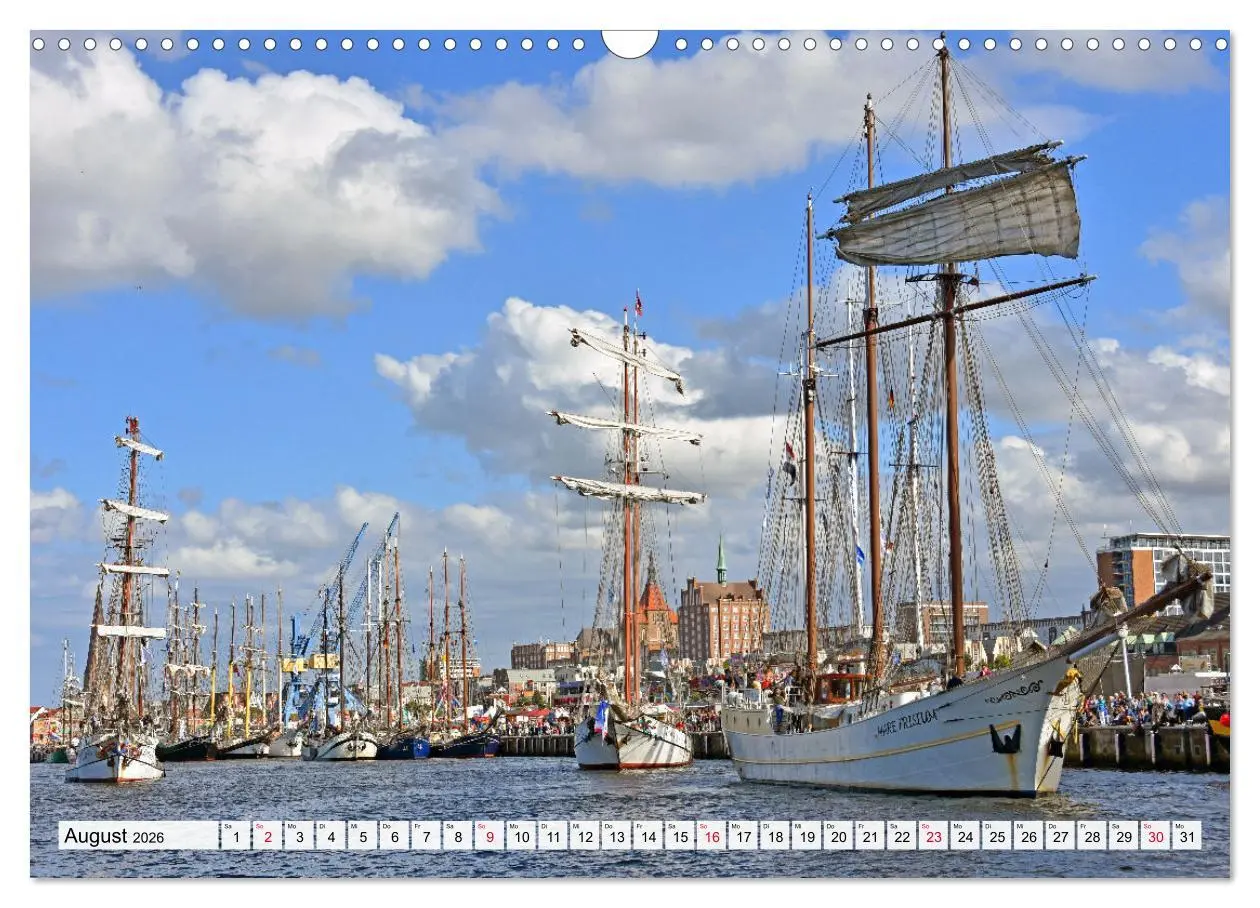This screenshot has width=1260, height=908.
Task: Select the red Sunday 30 date cell
Action: click(x=1156, y=836)
